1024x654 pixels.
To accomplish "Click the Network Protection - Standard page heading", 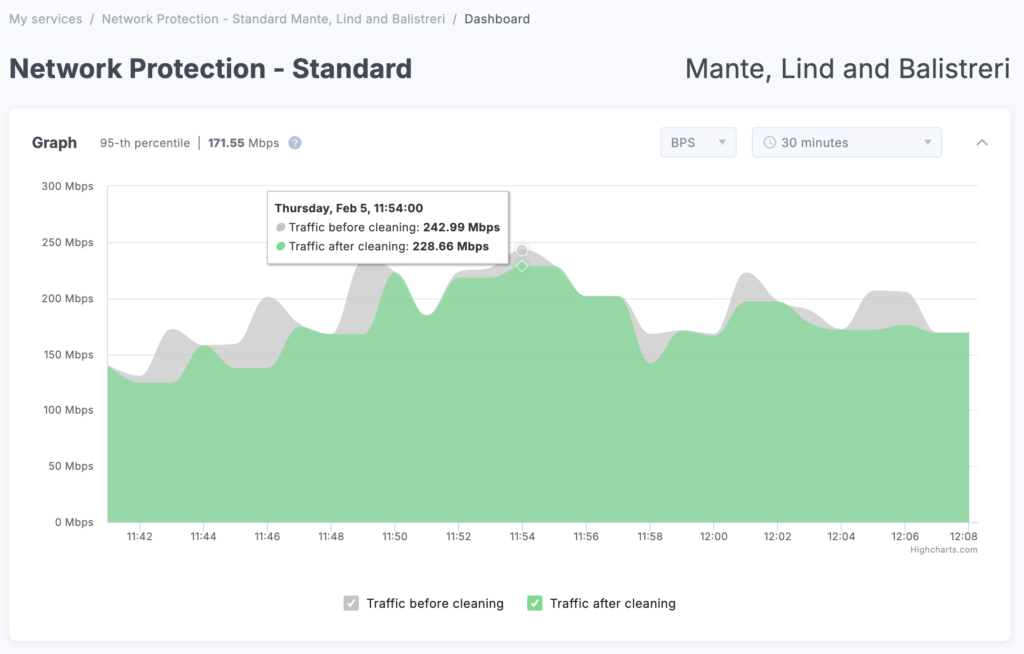I will 210,69.
